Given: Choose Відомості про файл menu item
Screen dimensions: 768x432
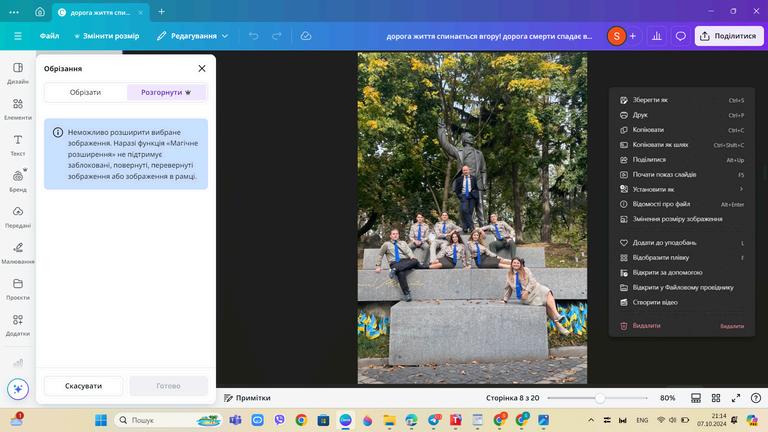Looking at the screenshot, I should coord(681,204).
